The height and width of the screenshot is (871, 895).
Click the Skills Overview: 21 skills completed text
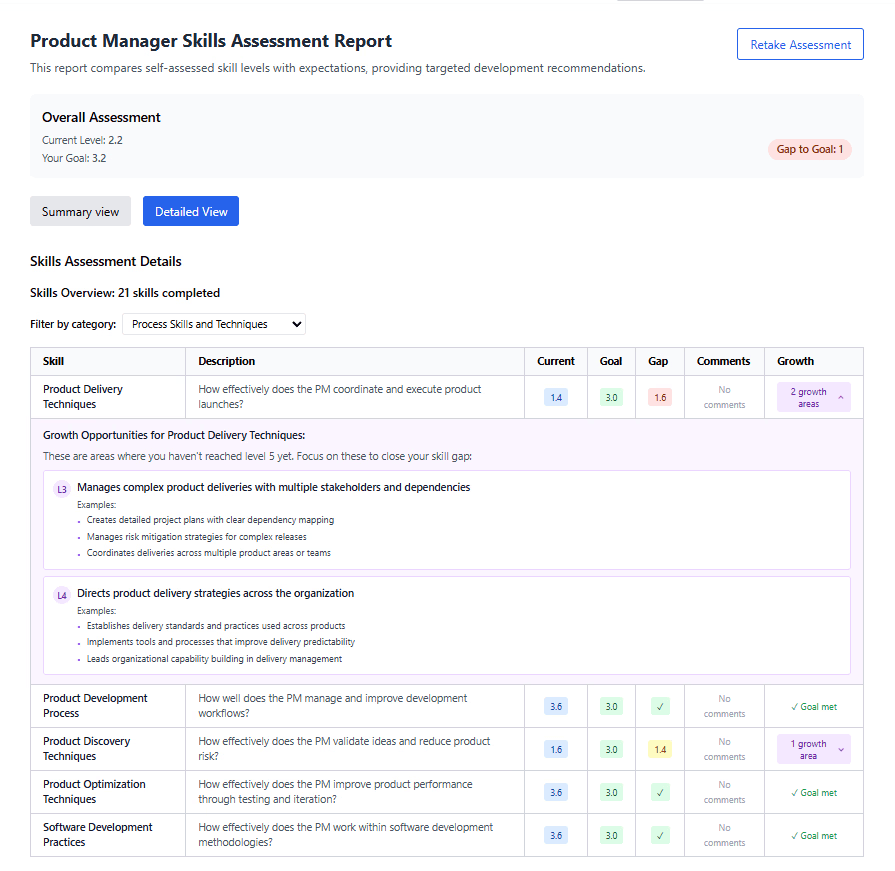click(125, 293)
